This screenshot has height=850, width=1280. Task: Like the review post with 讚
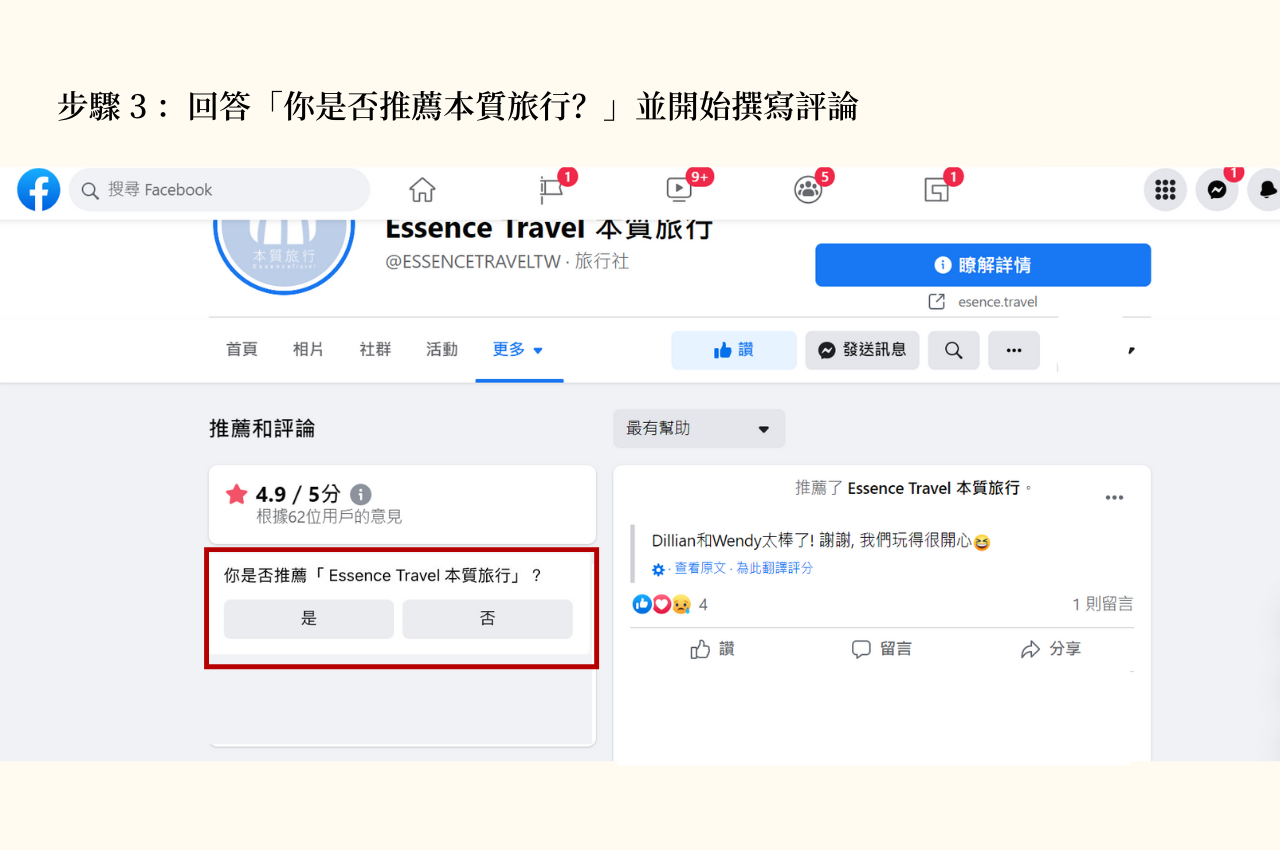[713, 649]
